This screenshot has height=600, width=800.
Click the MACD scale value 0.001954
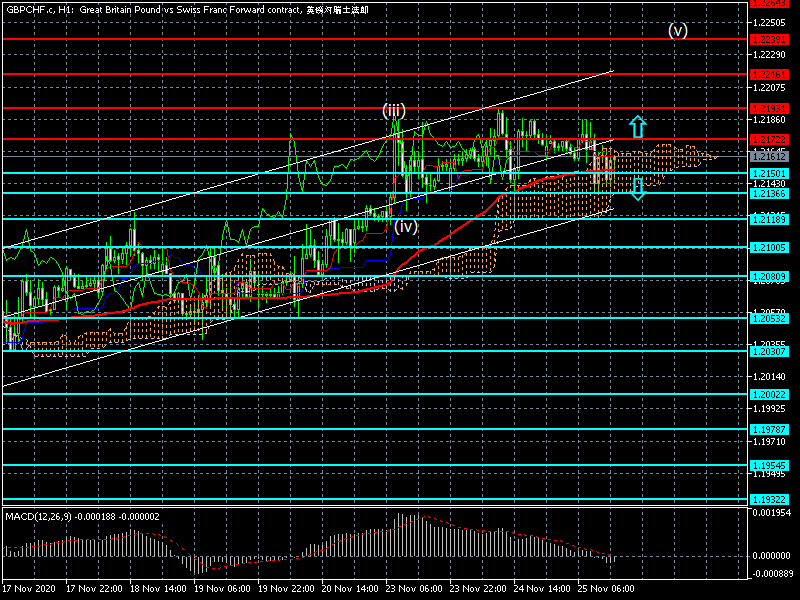point(771,513)
